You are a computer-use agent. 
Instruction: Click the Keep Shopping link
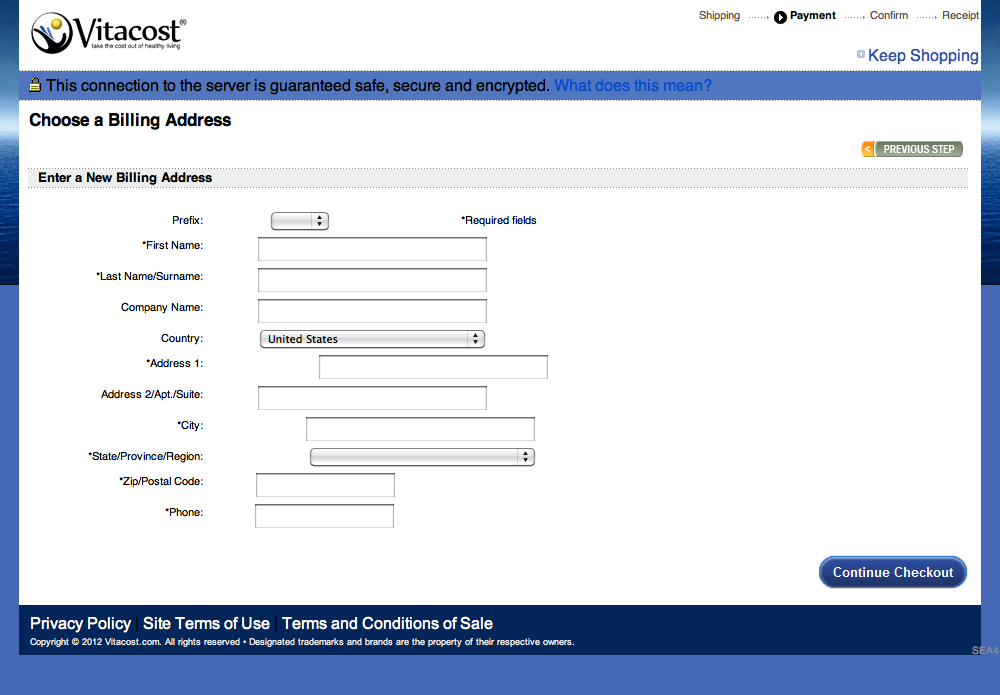923,55
